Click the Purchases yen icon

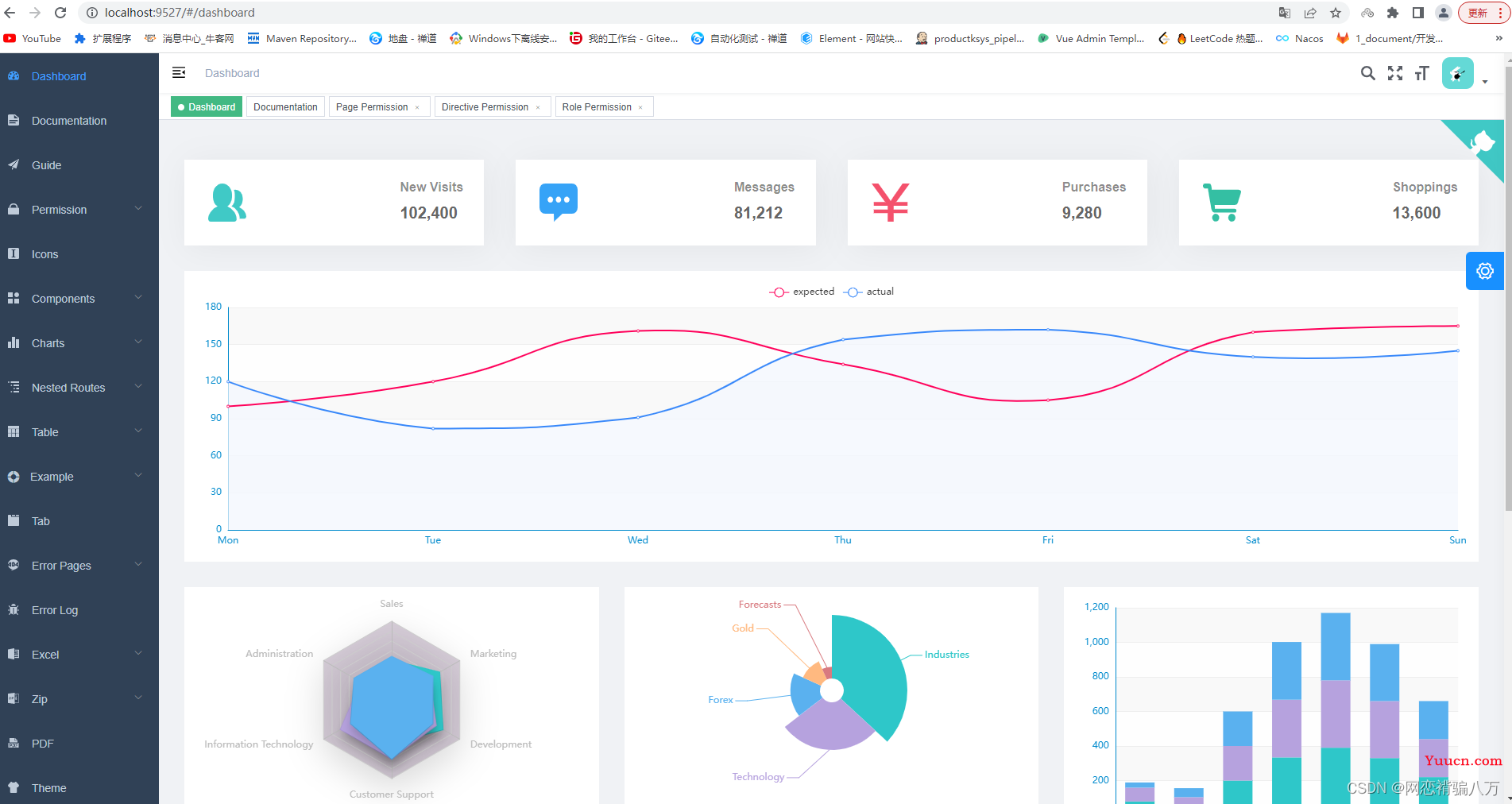(890, 202)
